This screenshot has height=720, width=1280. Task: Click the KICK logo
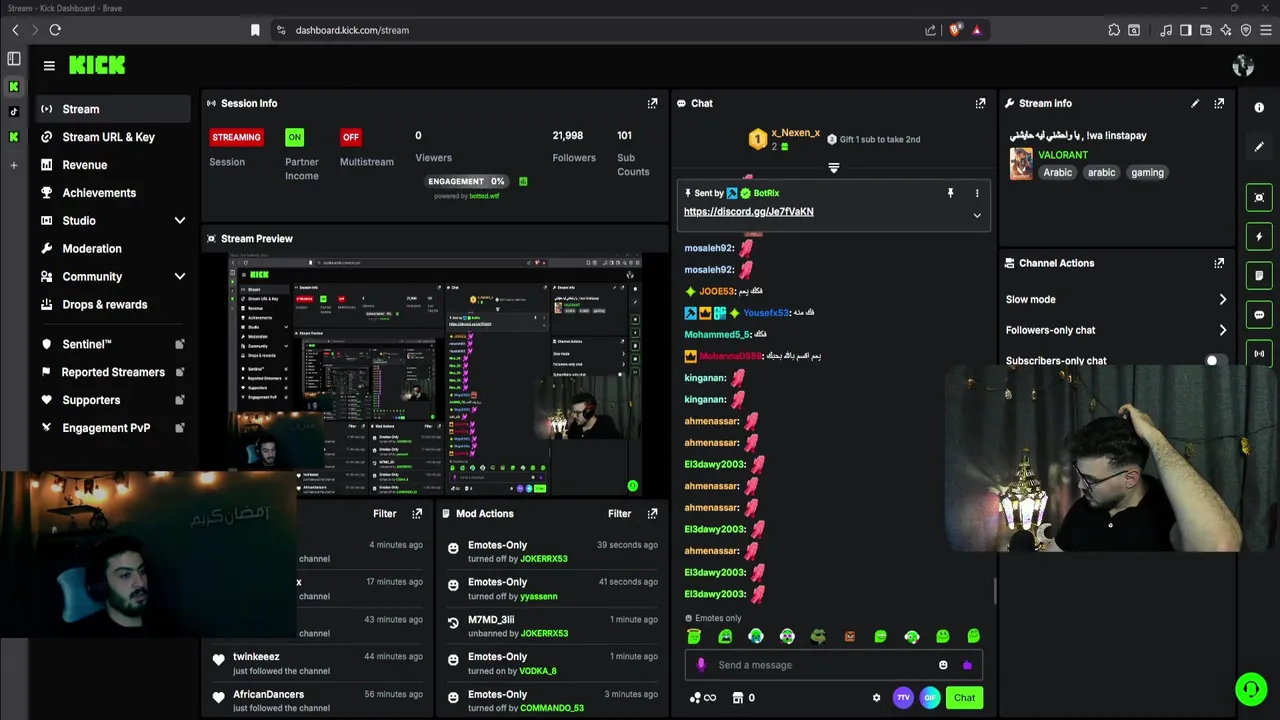pos(97,65)
